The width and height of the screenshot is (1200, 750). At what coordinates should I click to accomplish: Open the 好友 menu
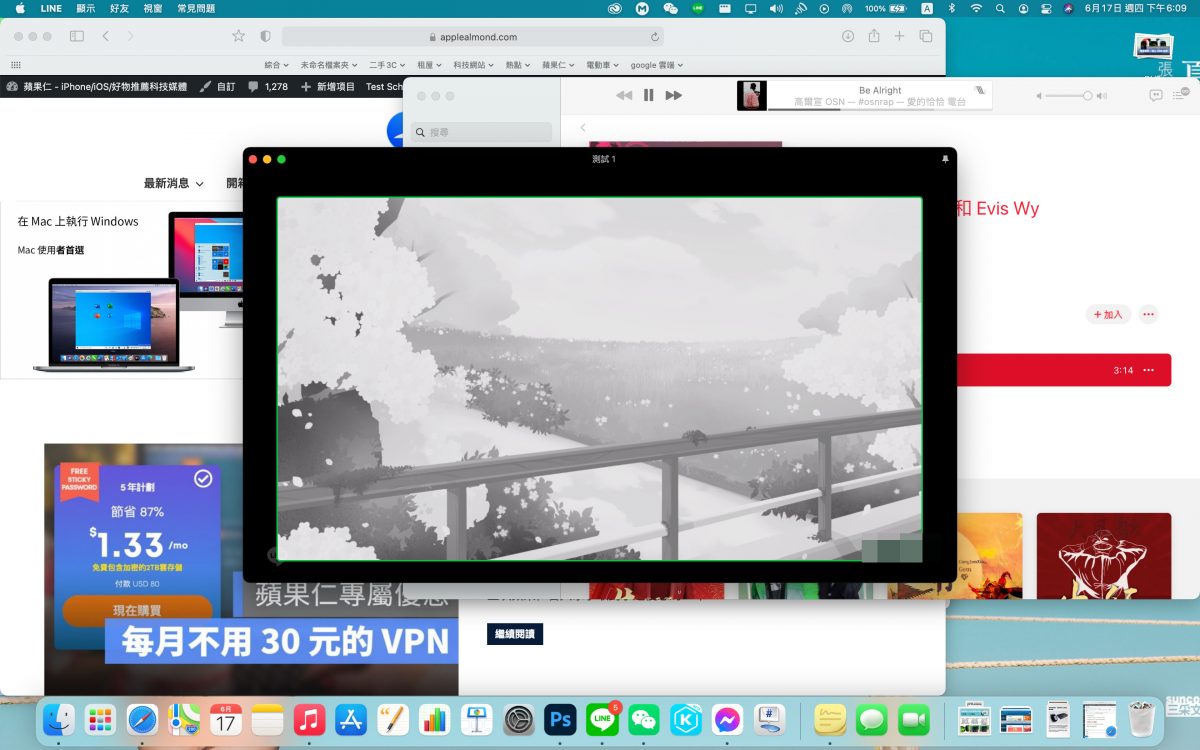(120, 8)
